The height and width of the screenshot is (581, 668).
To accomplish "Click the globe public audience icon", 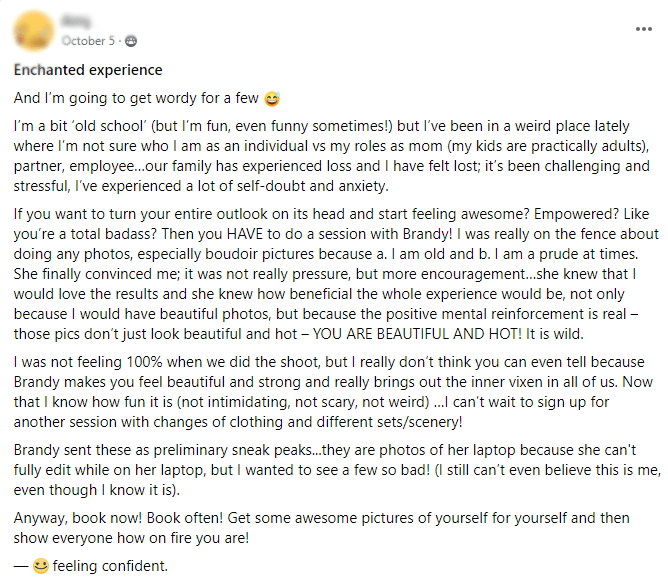I will (x=131, y=41).
